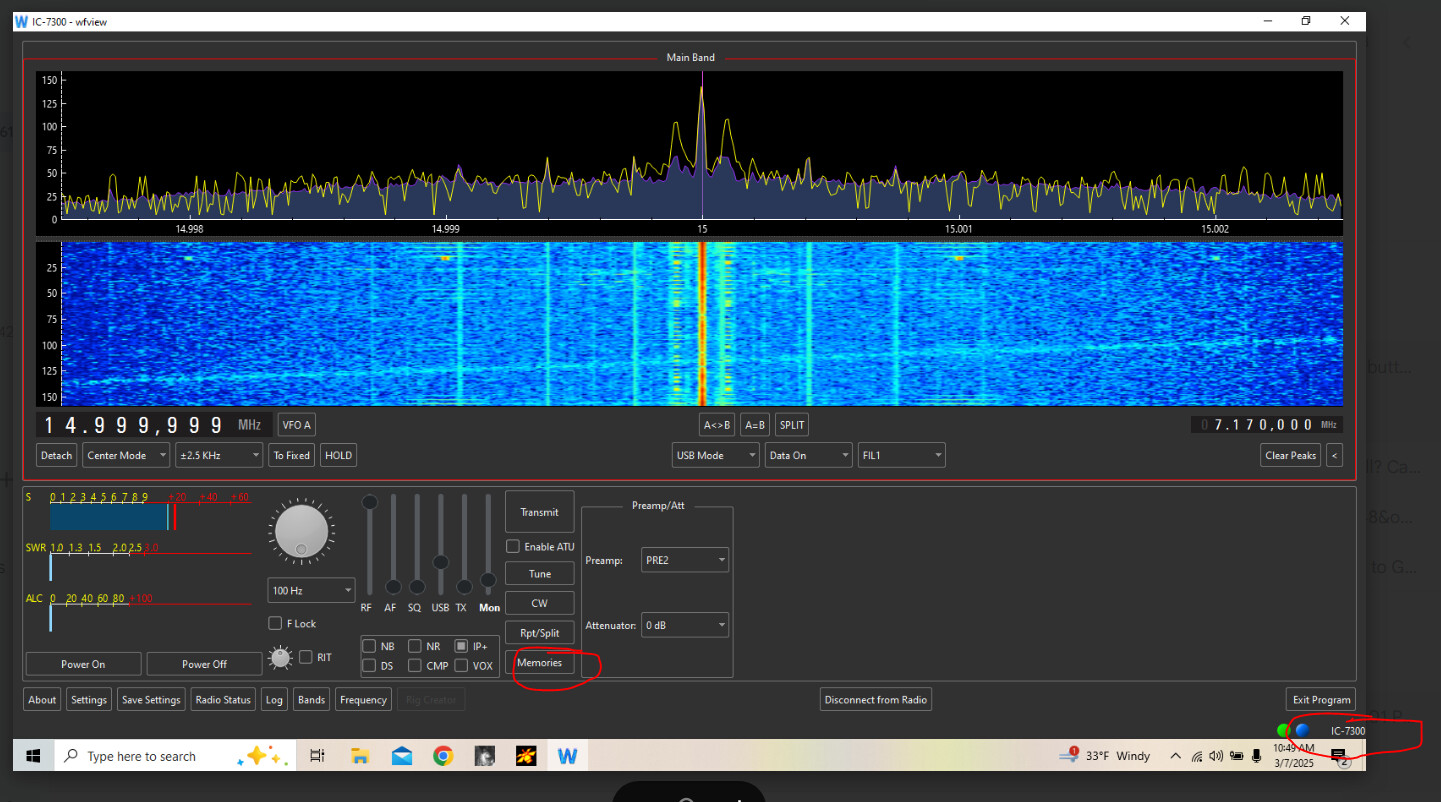This screenshot has height=802, width=1441.
Task: Click the microphone tray icon
Action: coord(1256,756)
